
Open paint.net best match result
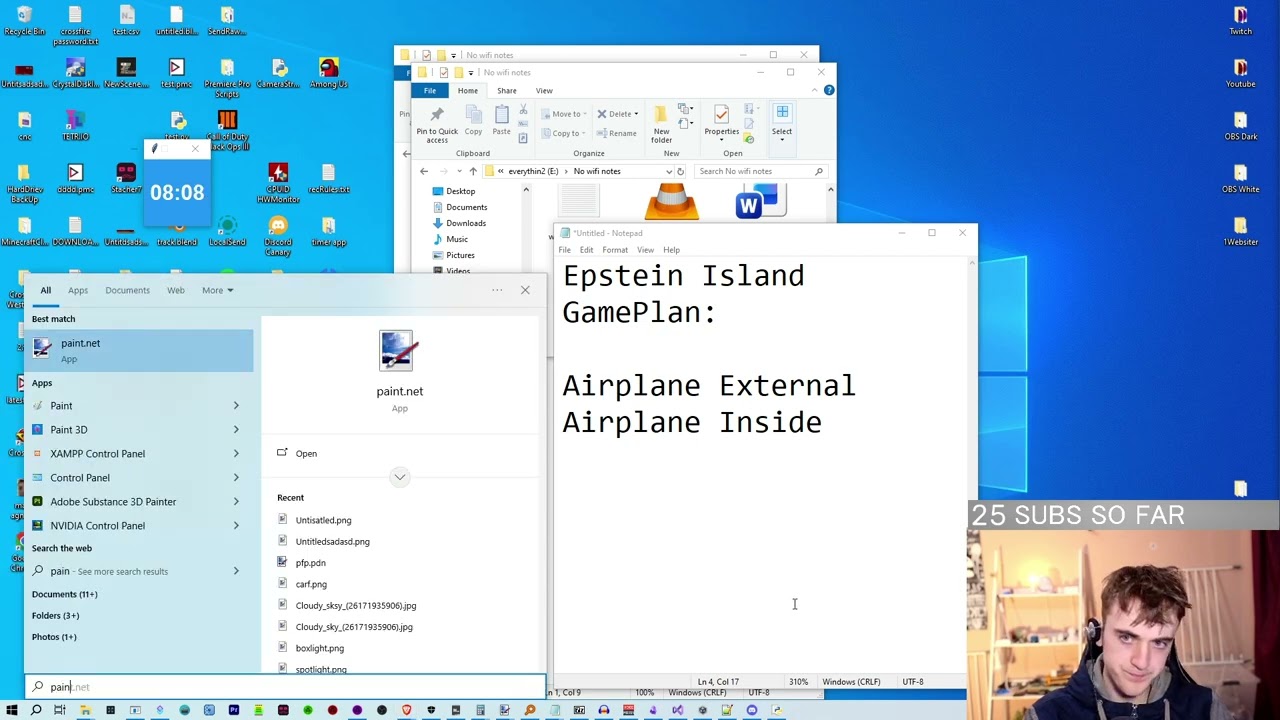point(139,351)
